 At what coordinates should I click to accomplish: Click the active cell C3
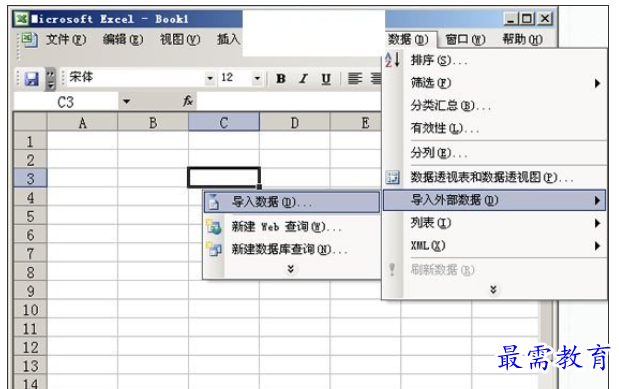point(224,178)
